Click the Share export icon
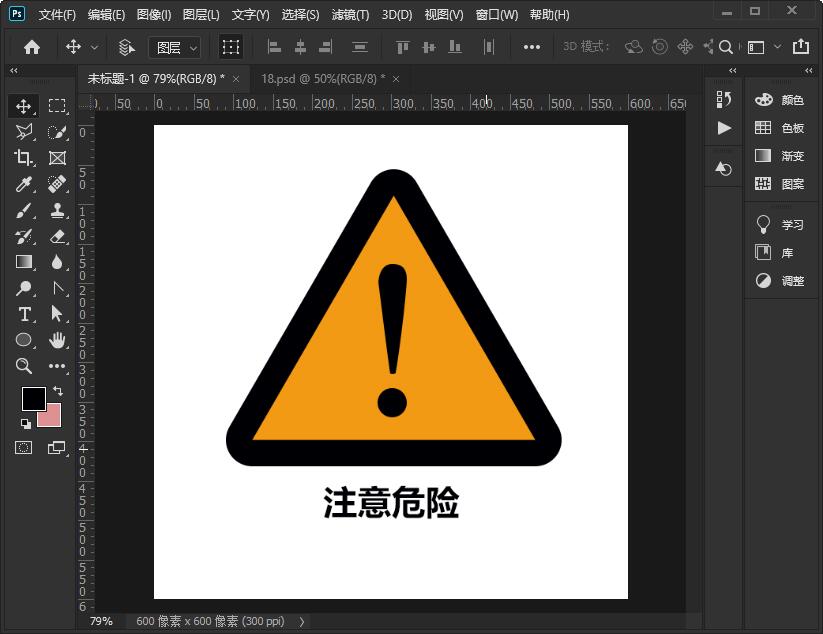823x634 pixels. pos(801,47)
